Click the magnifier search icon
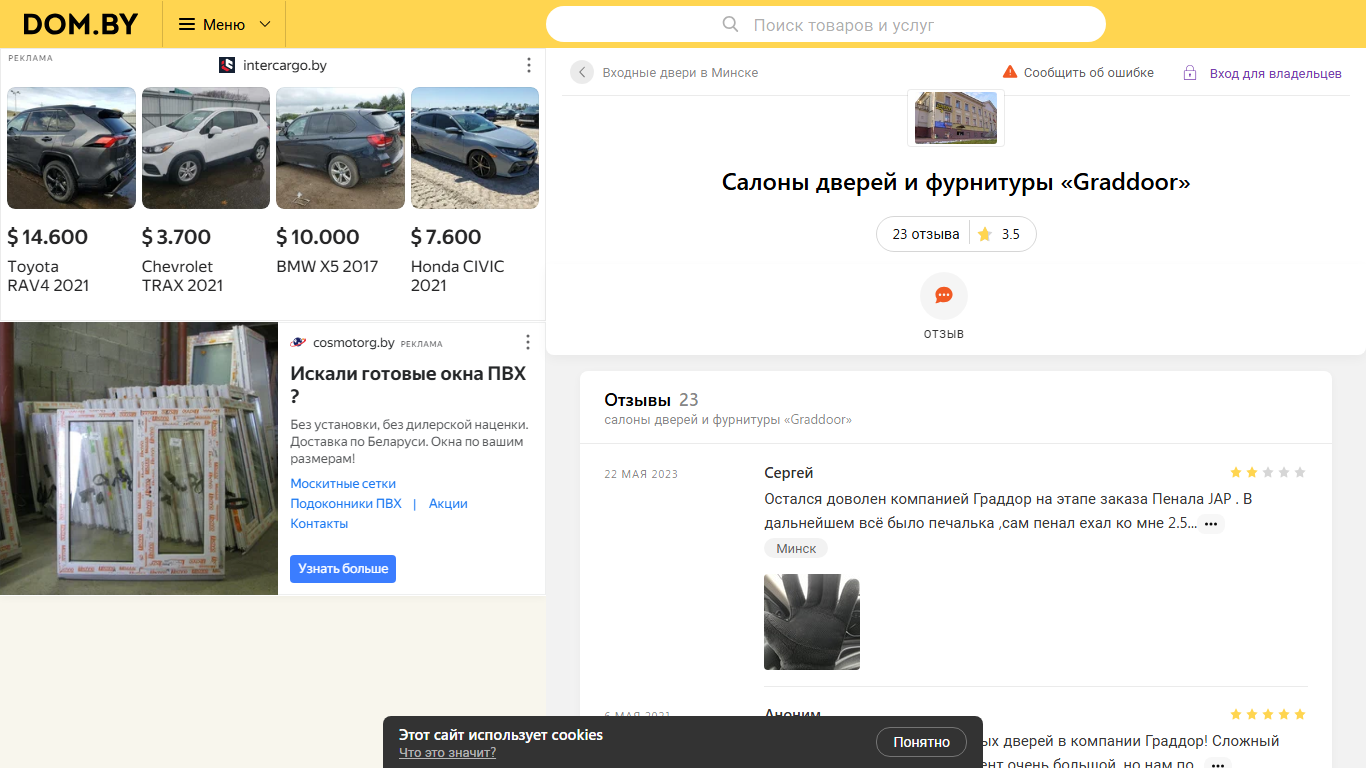 coord(730,24)
